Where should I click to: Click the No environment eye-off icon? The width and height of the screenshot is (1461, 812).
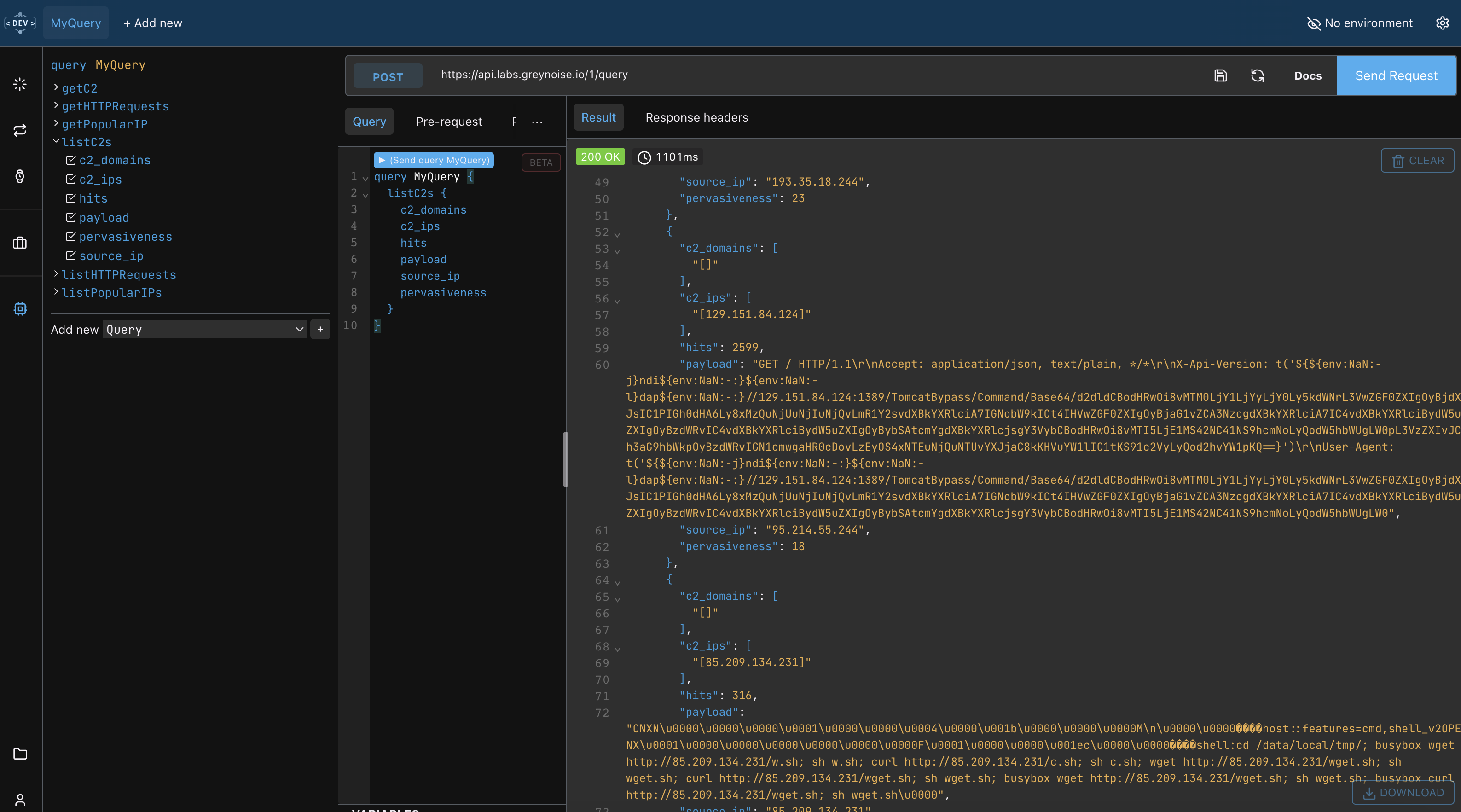click(1314, 23)
